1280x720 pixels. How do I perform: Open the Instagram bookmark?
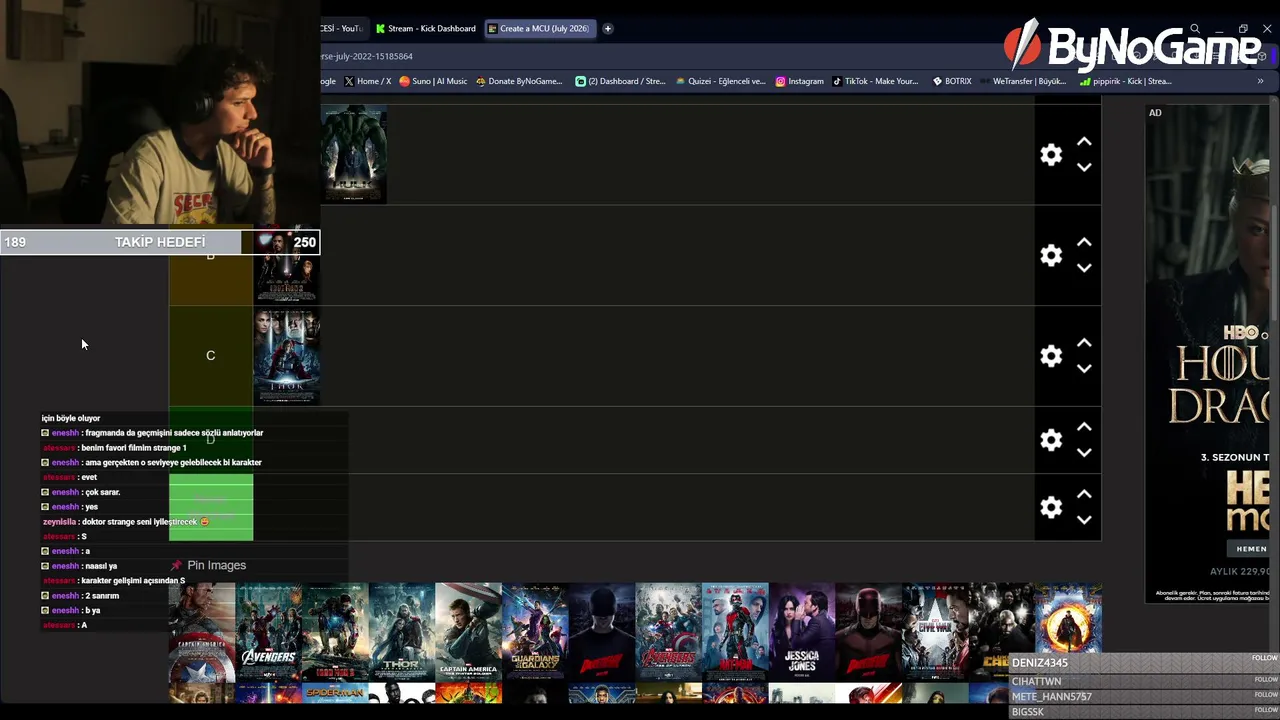(x=799, y=81)
